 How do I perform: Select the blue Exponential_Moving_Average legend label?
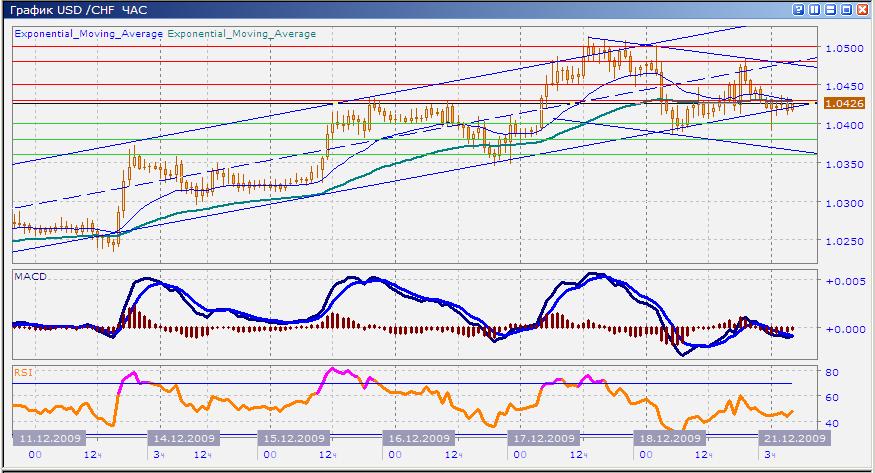click(x=88, y=33)
